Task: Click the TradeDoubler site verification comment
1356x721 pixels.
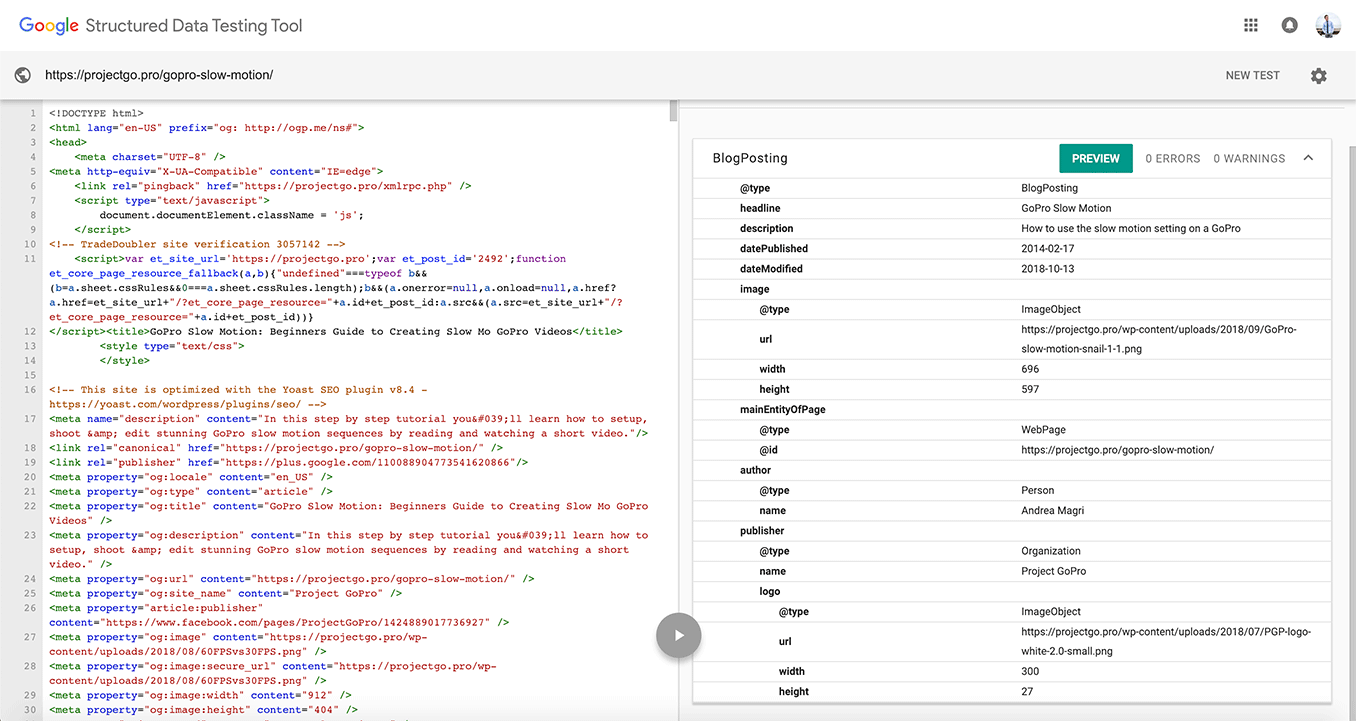Action: tap(197, 244)
